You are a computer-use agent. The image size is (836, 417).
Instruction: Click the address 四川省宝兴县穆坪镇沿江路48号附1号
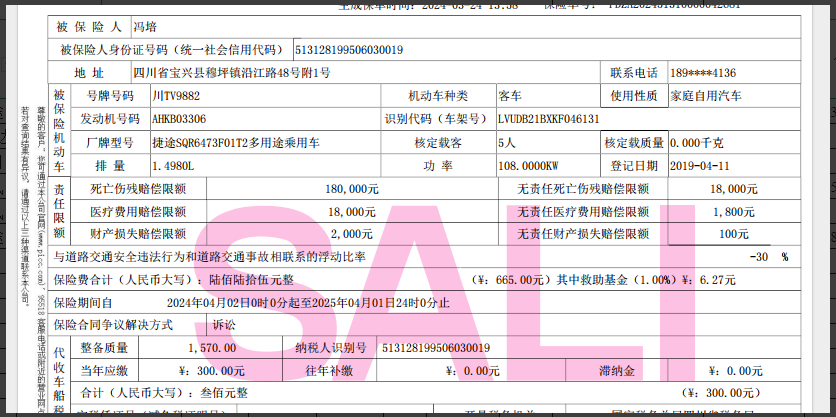coord(231,73)
